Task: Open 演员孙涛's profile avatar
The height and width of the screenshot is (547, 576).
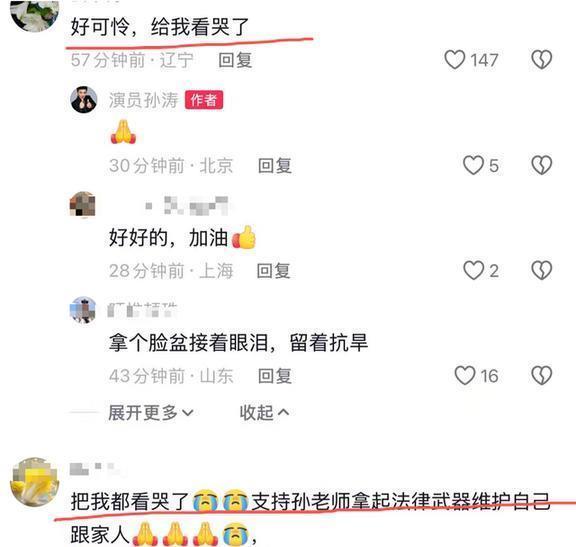Action: tap(84, 100)
